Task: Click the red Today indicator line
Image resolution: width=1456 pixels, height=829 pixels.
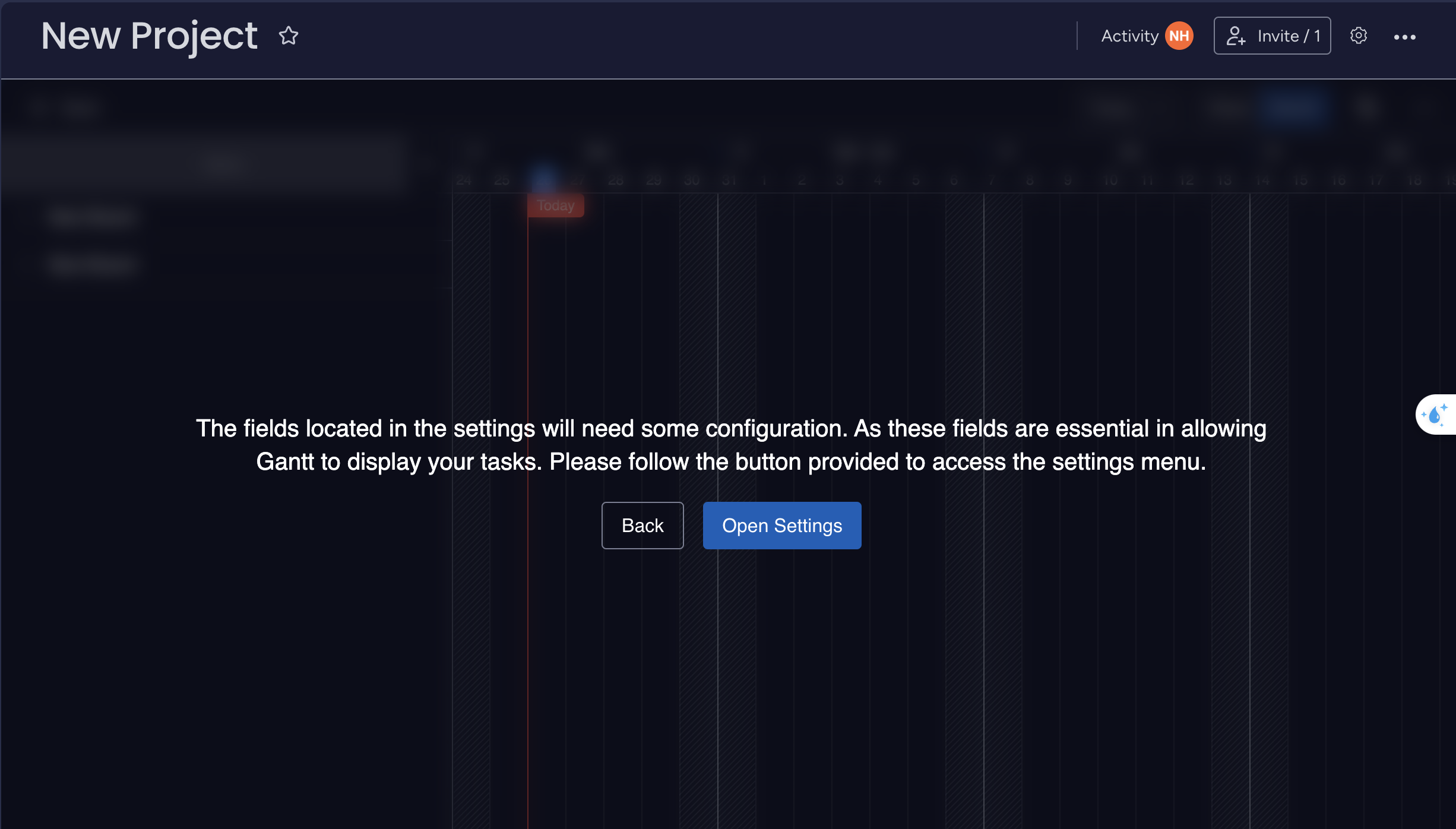Action: coord(528,356)
